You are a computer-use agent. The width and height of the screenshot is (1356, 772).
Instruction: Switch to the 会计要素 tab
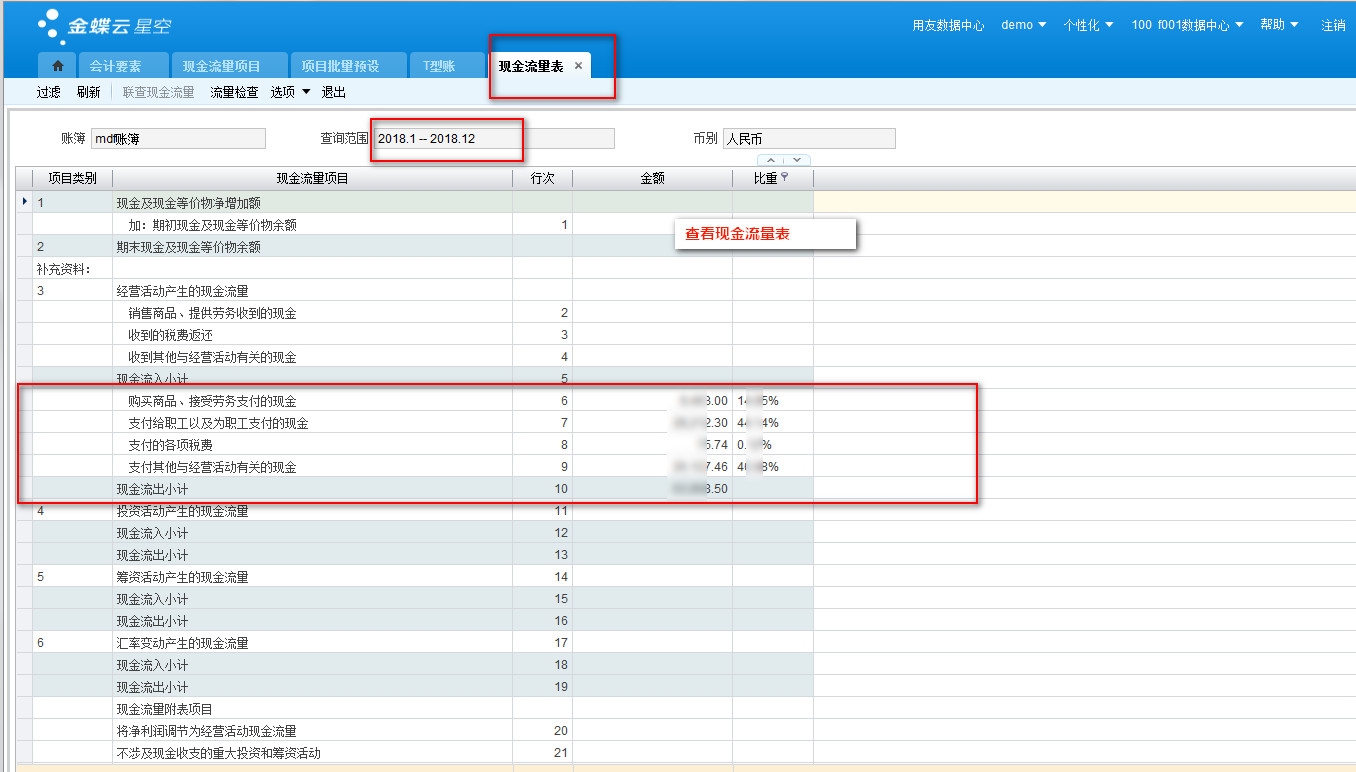(115, 66)
